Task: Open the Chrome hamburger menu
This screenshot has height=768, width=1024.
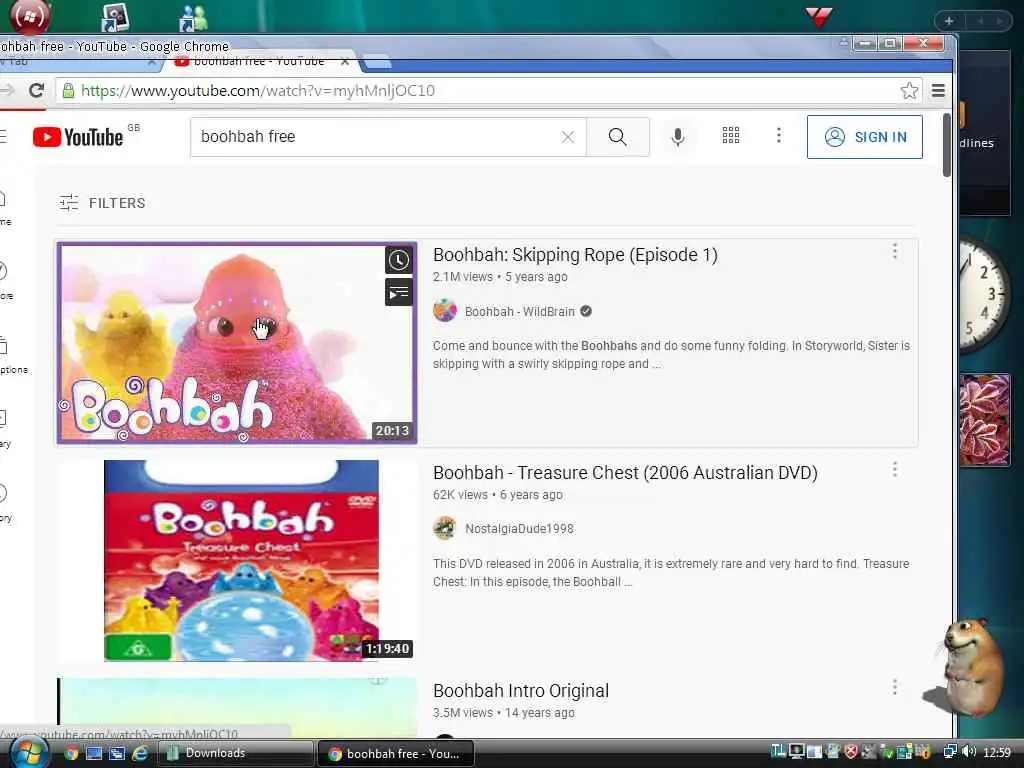Action: point(938,90)
